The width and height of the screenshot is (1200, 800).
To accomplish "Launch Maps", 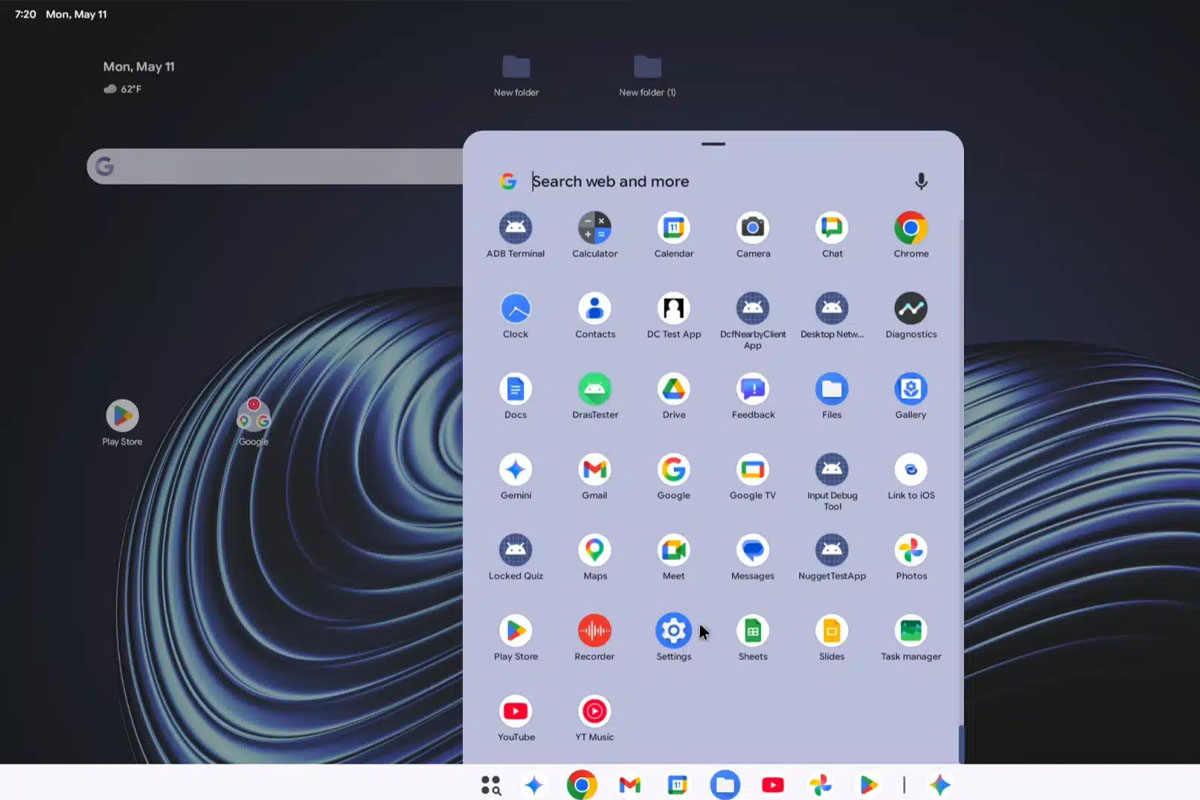I will (594, 550).
